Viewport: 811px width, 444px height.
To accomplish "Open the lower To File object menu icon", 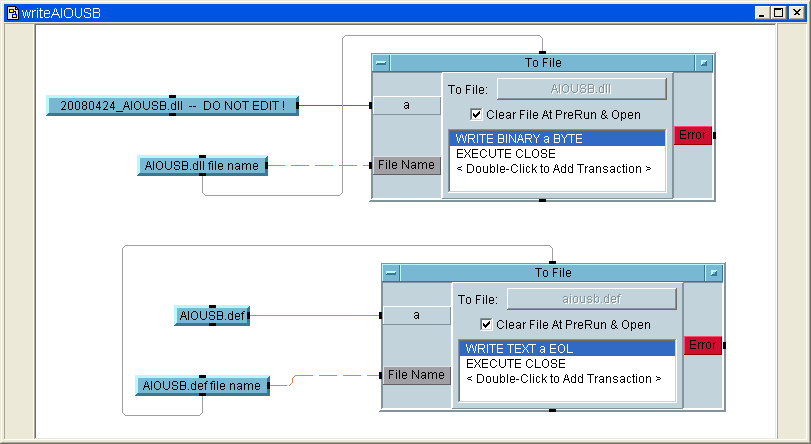I will tap(714, 272).
